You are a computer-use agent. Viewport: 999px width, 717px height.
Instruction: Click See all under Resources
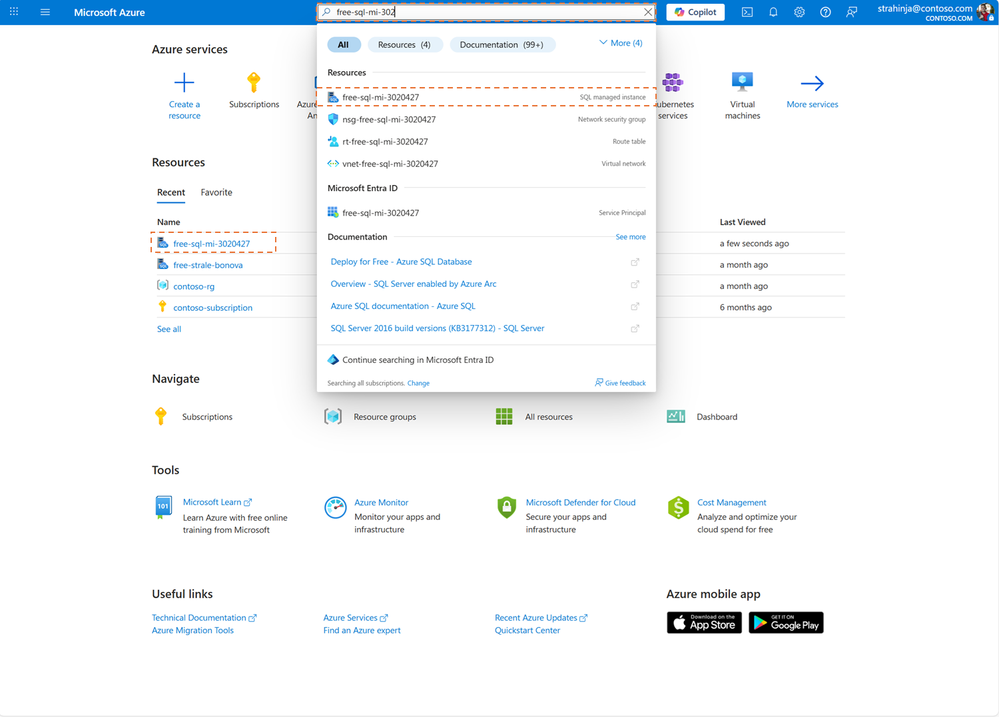click(x=169, y=330)
